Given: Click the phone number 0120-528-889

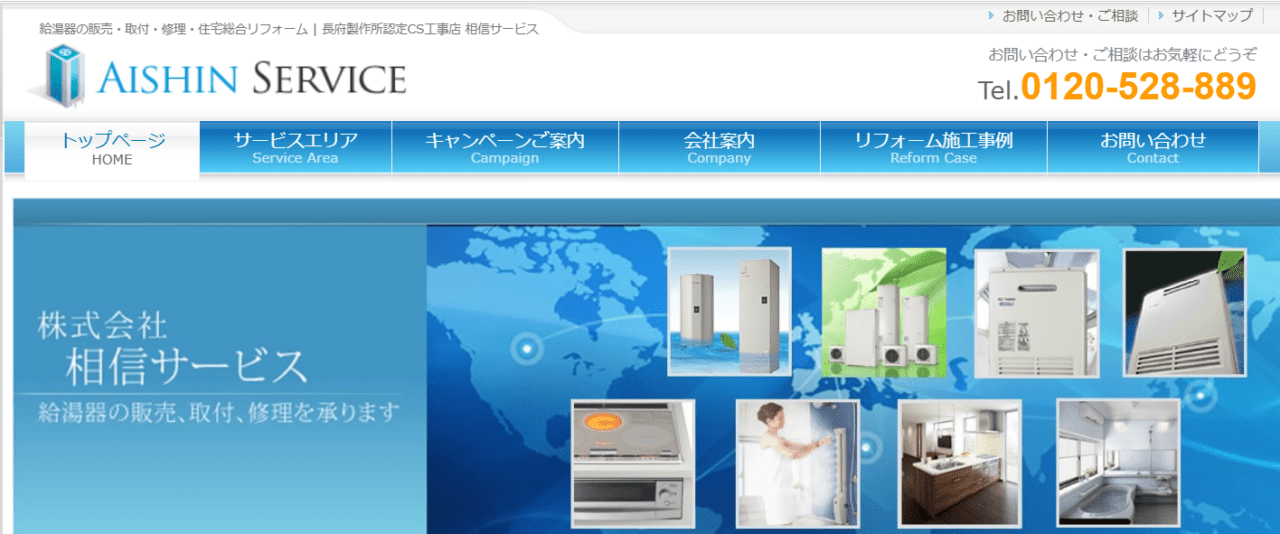Looking at the screenshot, I should click(1138, 88).
